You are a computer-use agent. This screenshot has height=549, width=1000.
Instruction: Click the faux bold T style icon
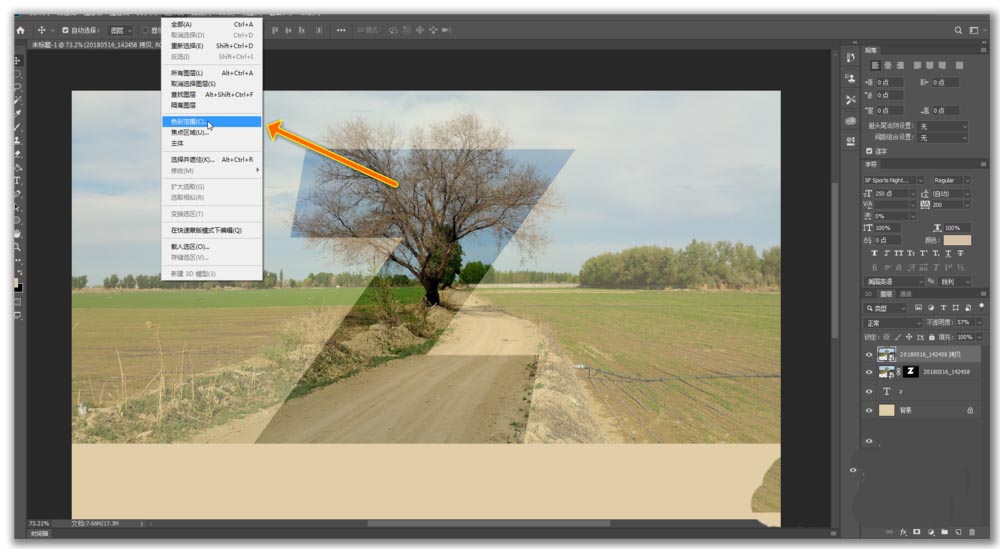point(874,254)
